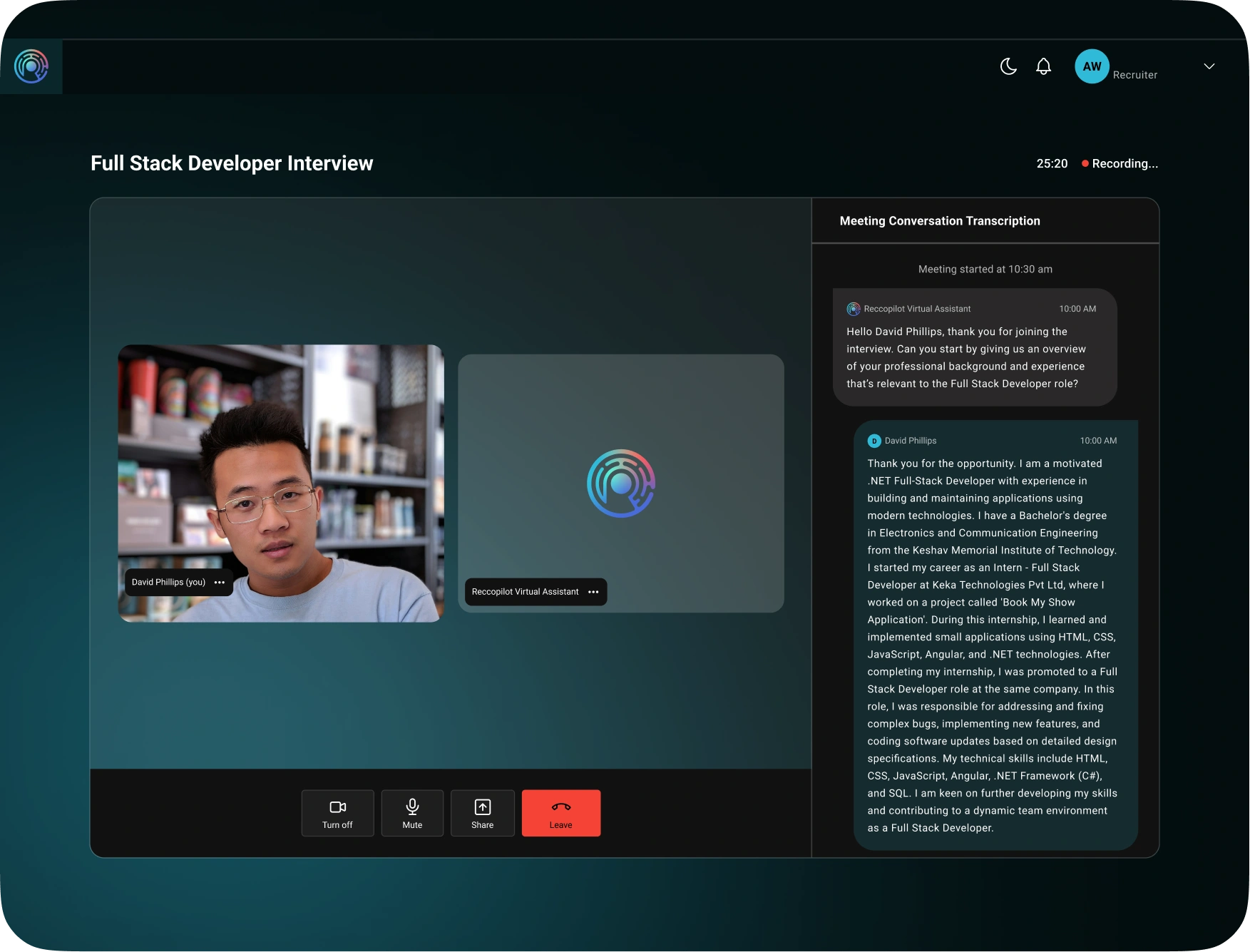This screenshot has width=1250, height=952.
Task: Click the AW user avatar
Action: click(x=1092, y=66)
